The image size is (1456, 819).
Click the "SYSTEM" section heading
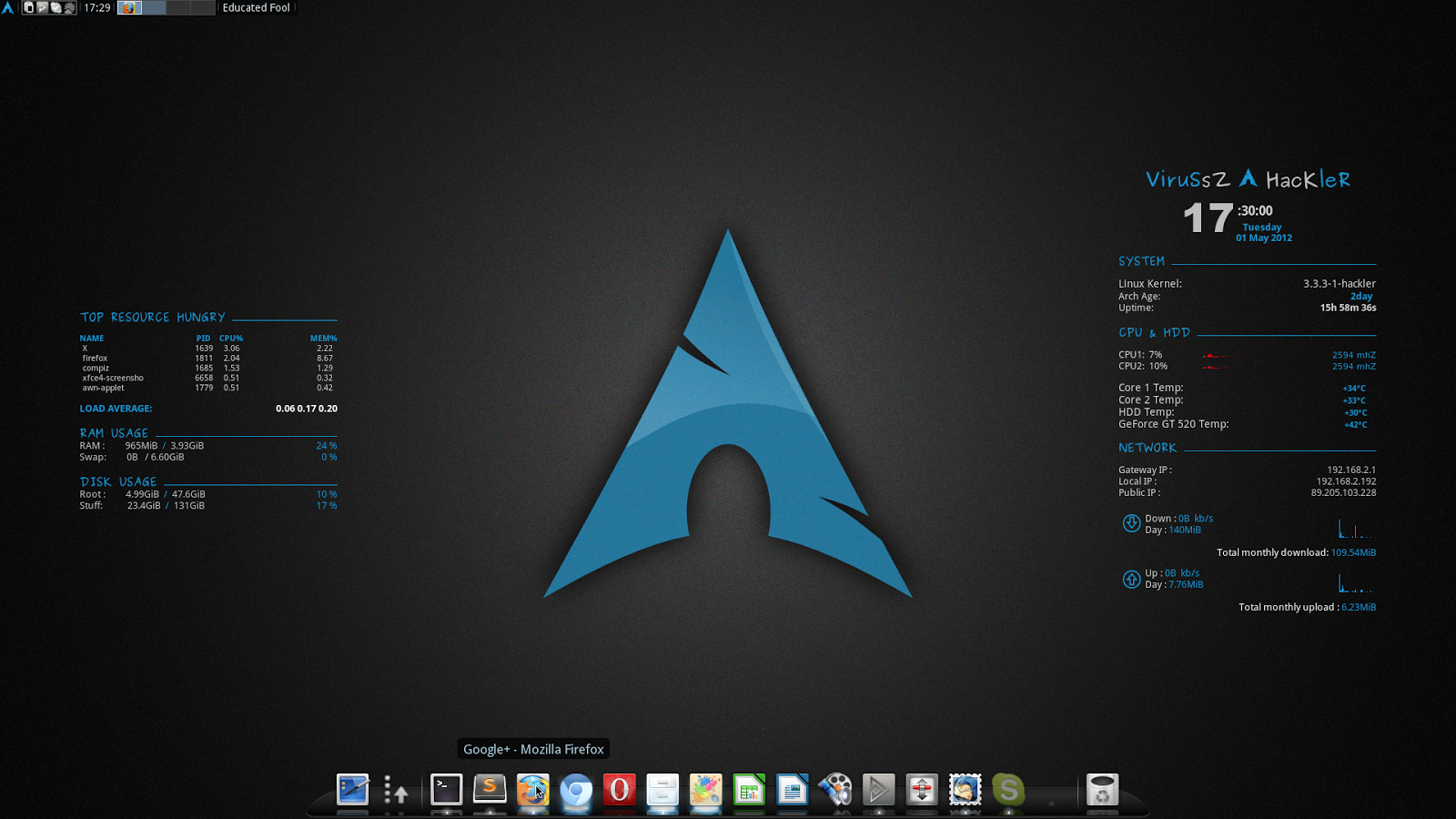1142,261
